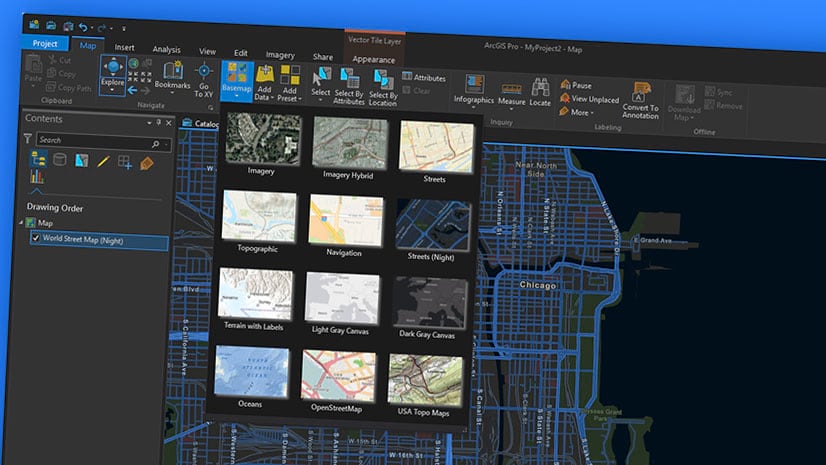Click the Go To XY tool
This screenshot has height=465, width=826.
tap(204, 81)
